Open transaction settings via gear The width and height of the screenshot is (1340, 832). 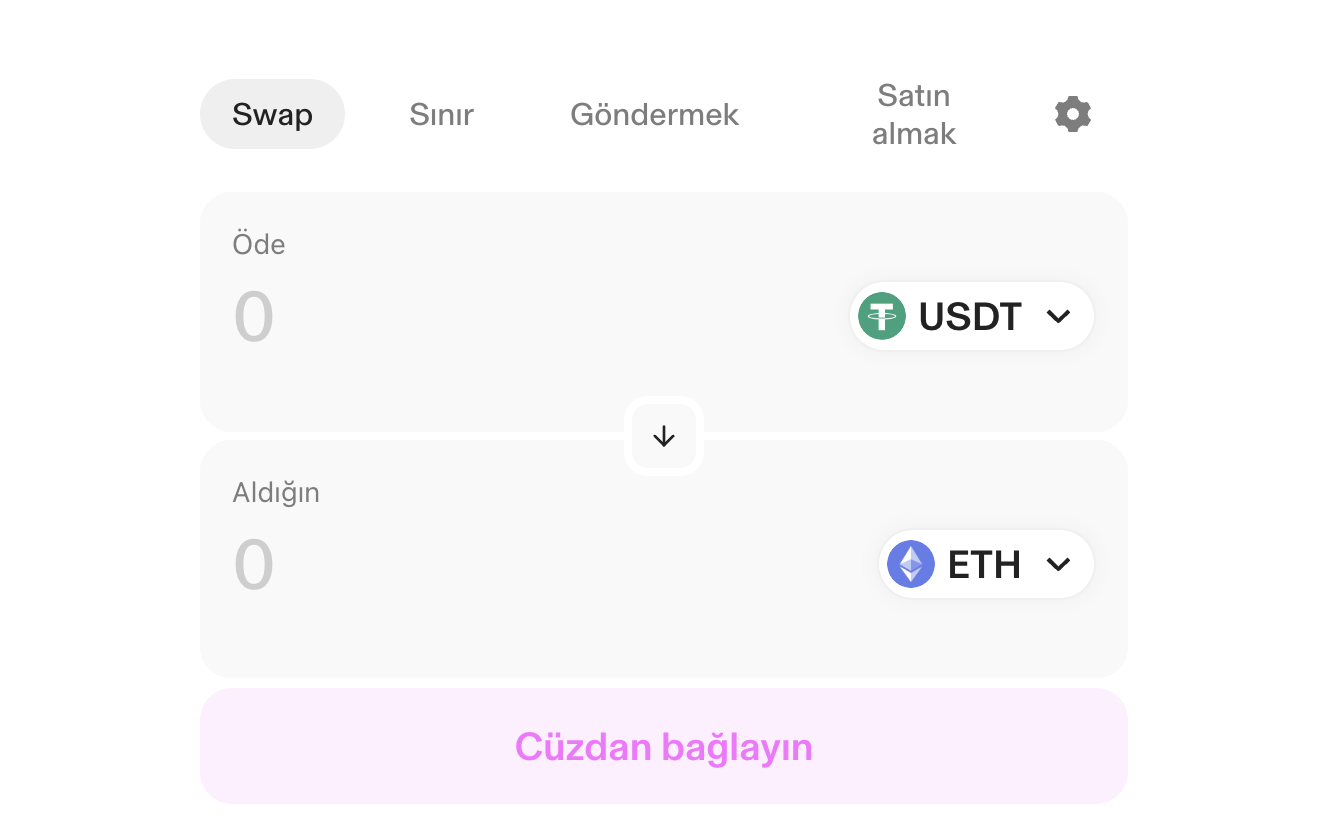coord(1072,113)
